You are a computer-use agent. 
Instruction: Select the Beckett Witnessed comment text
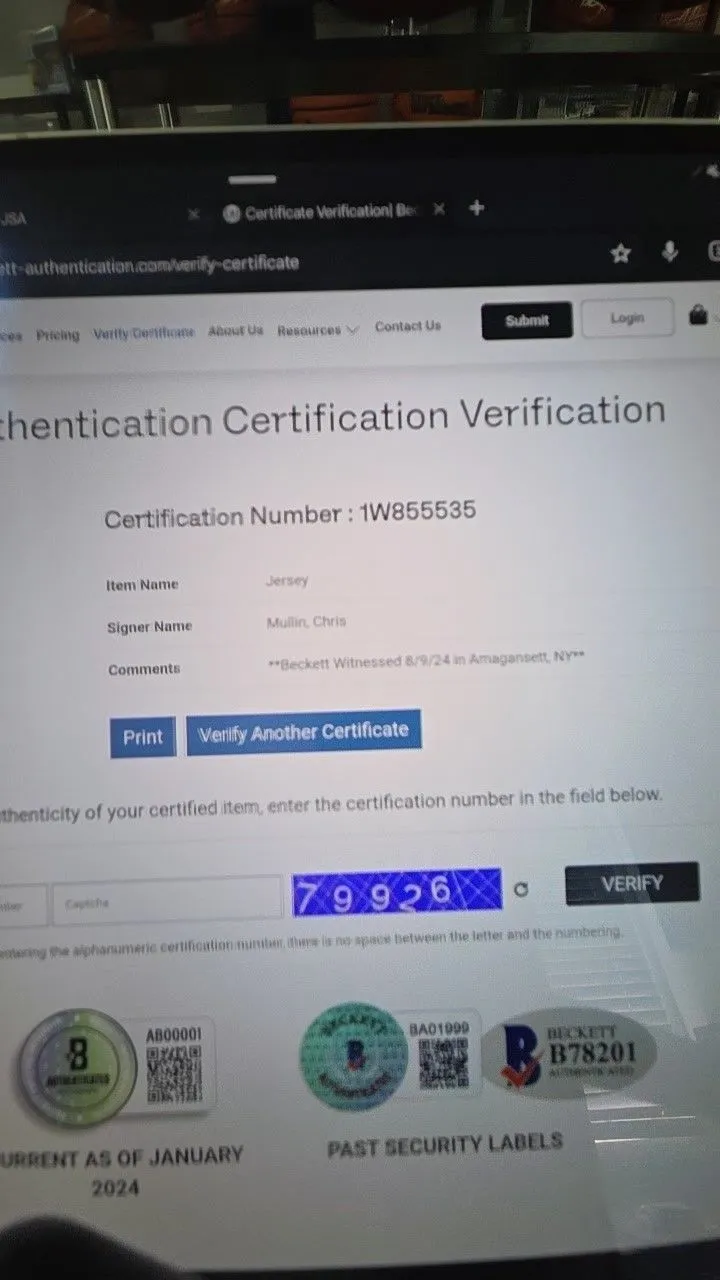pyautogui.click(x=427, y=662)
